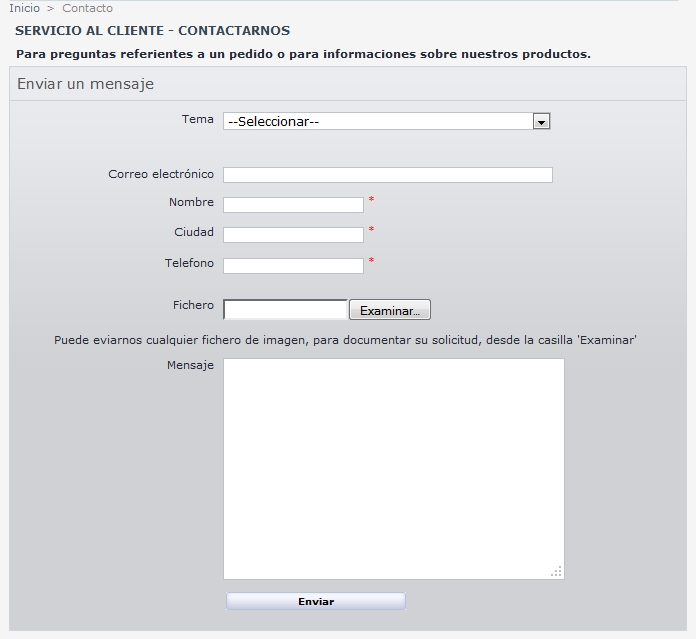Screen dimensions: 696x639
Task: Click the 'Enviar un mensaje' heading
Action: coord(86,84)
